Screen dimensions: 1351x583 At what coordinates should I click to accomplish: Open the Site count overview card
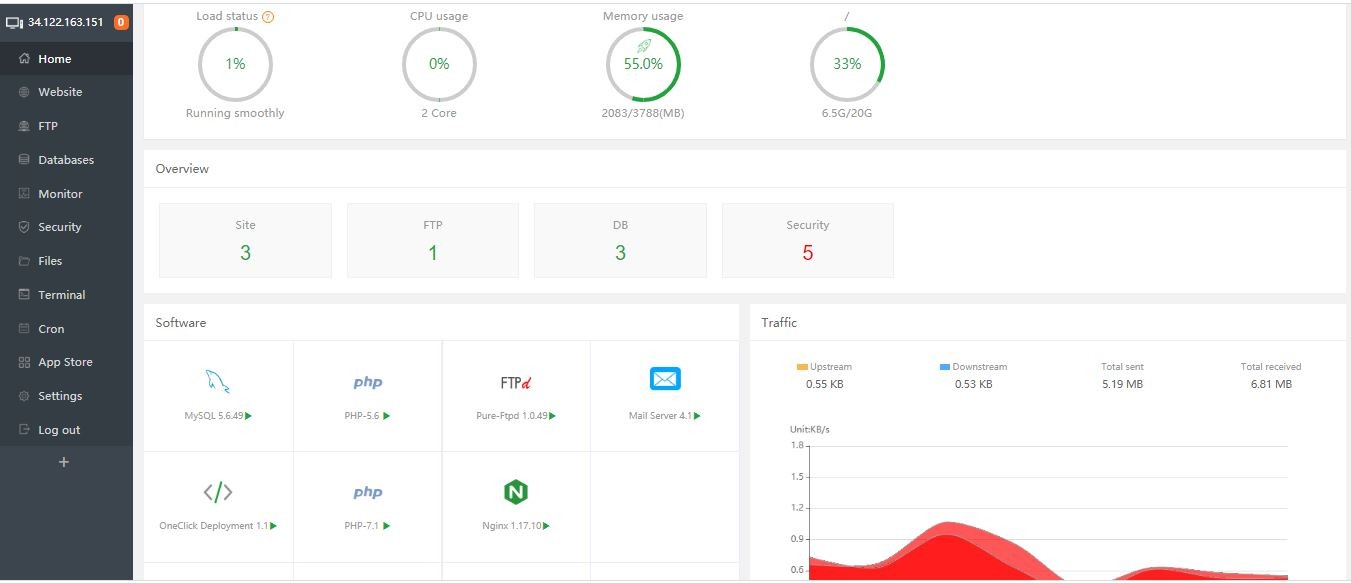click(x=245, y=240)
